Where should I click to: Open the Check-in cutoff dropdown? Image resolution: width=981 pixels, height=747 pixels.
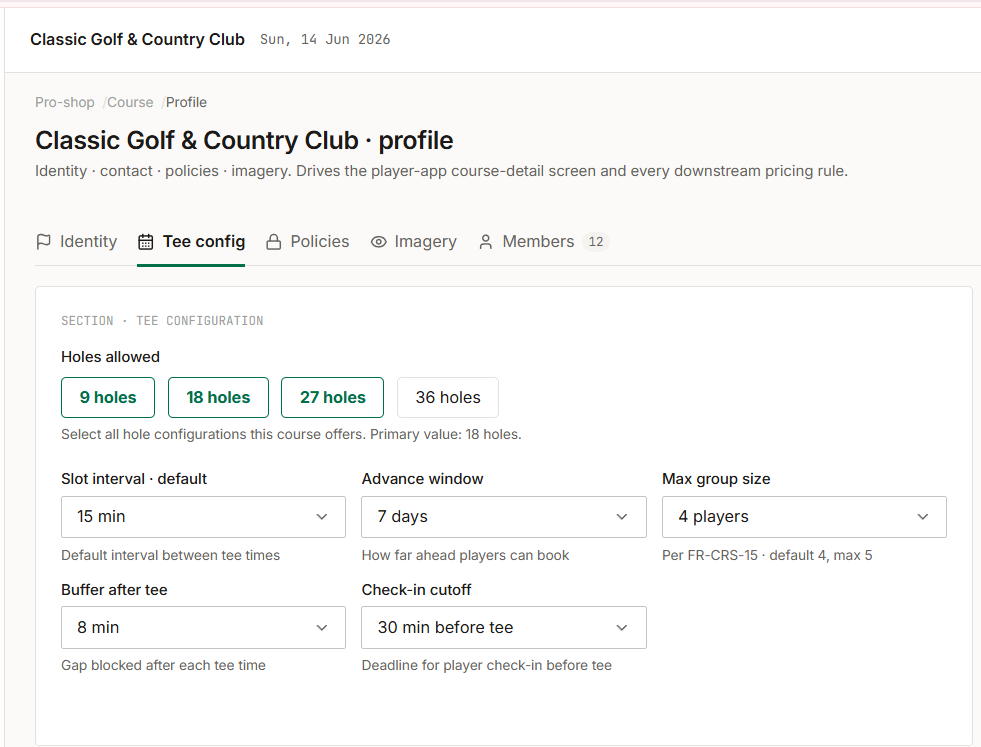pos(504,628)
